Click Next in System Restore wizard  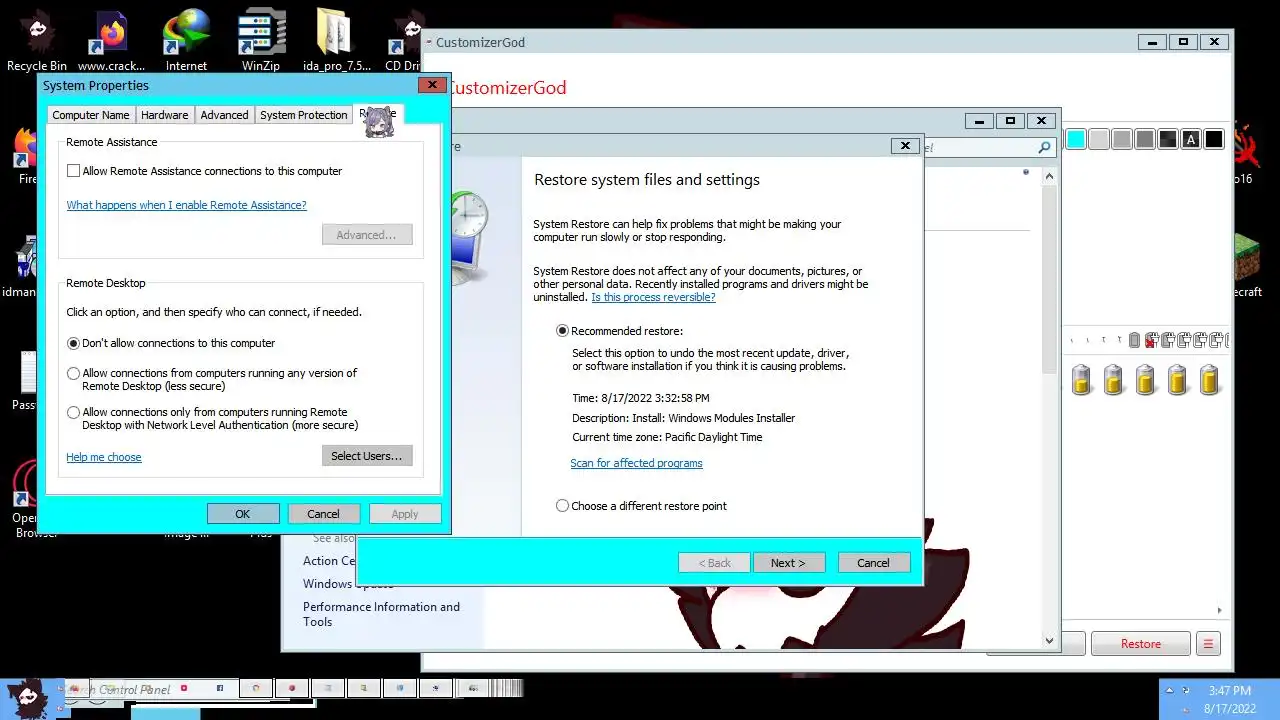[x=788, y=563]
